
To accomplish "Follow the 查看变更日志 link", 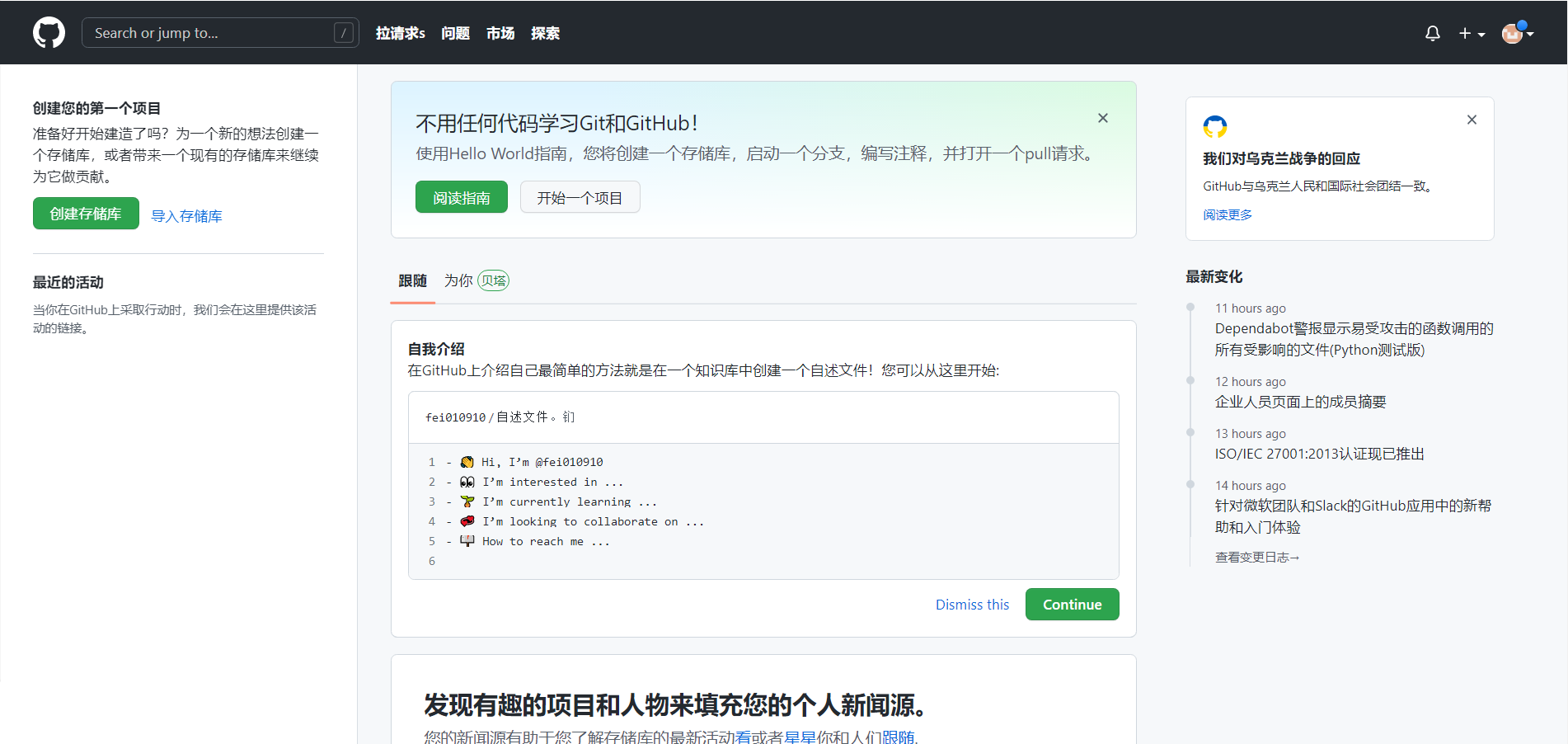I will [1256, 558].
